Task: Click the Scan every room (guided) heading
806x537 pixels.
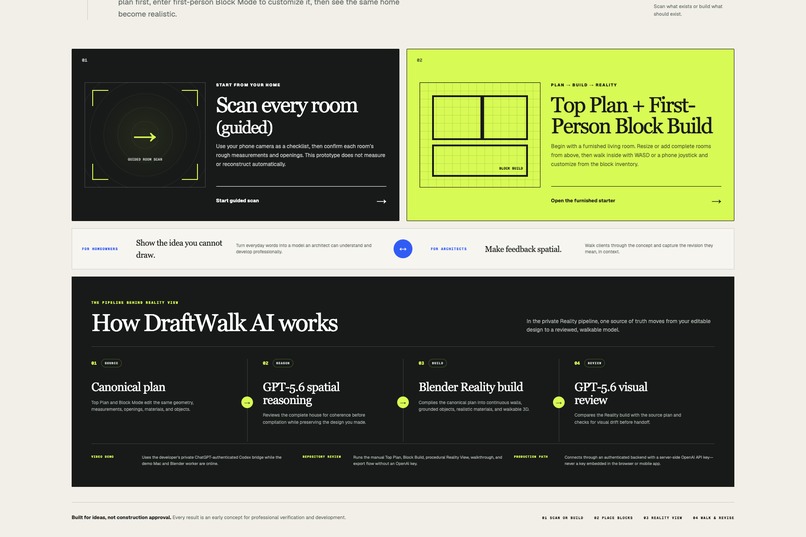Action: click(x=287, y=116)
